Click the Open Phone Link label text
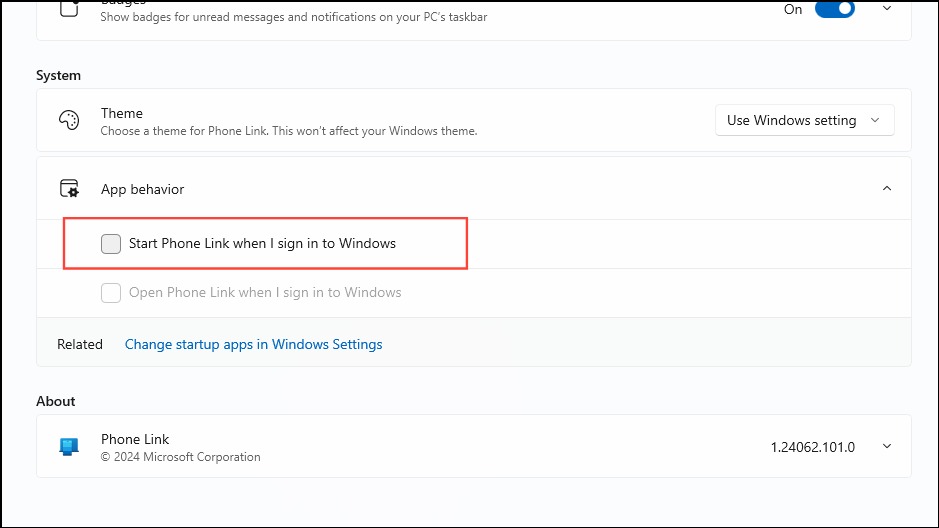The width and height of the screenshot is (939, 528). click(265, 293)
